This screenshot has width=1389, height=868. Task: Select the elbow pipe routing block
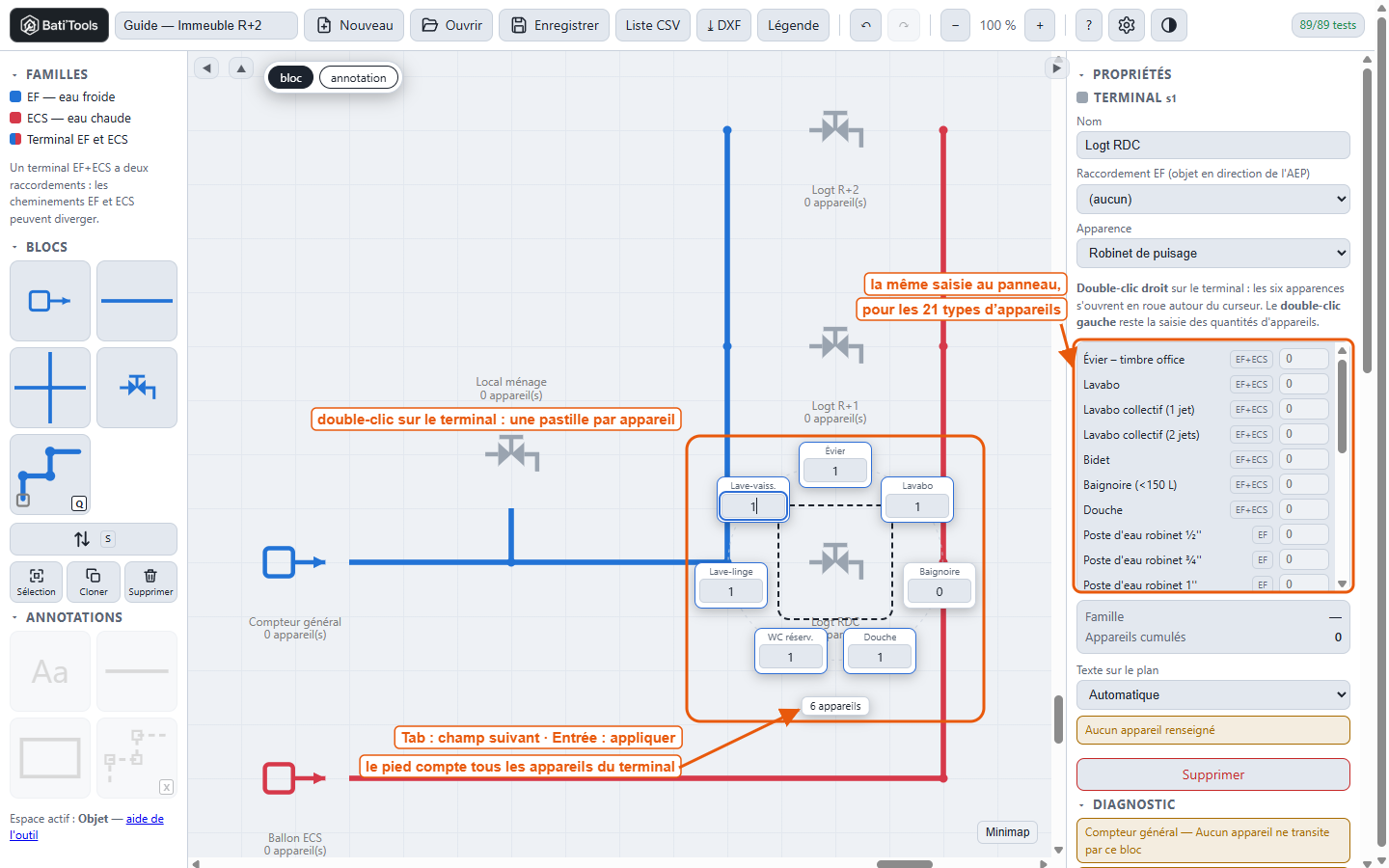[50, 475]
